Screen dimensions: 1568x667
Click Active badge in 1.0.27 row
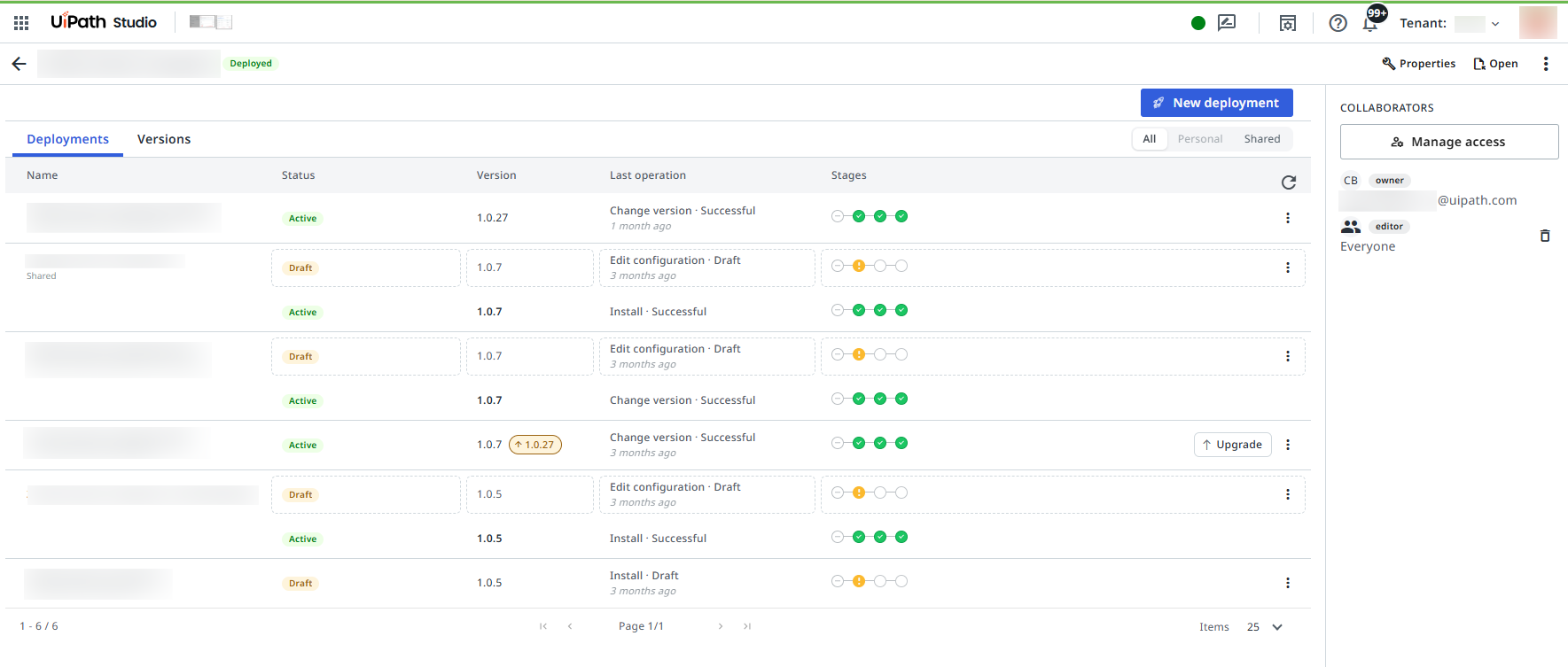[302, 218]
